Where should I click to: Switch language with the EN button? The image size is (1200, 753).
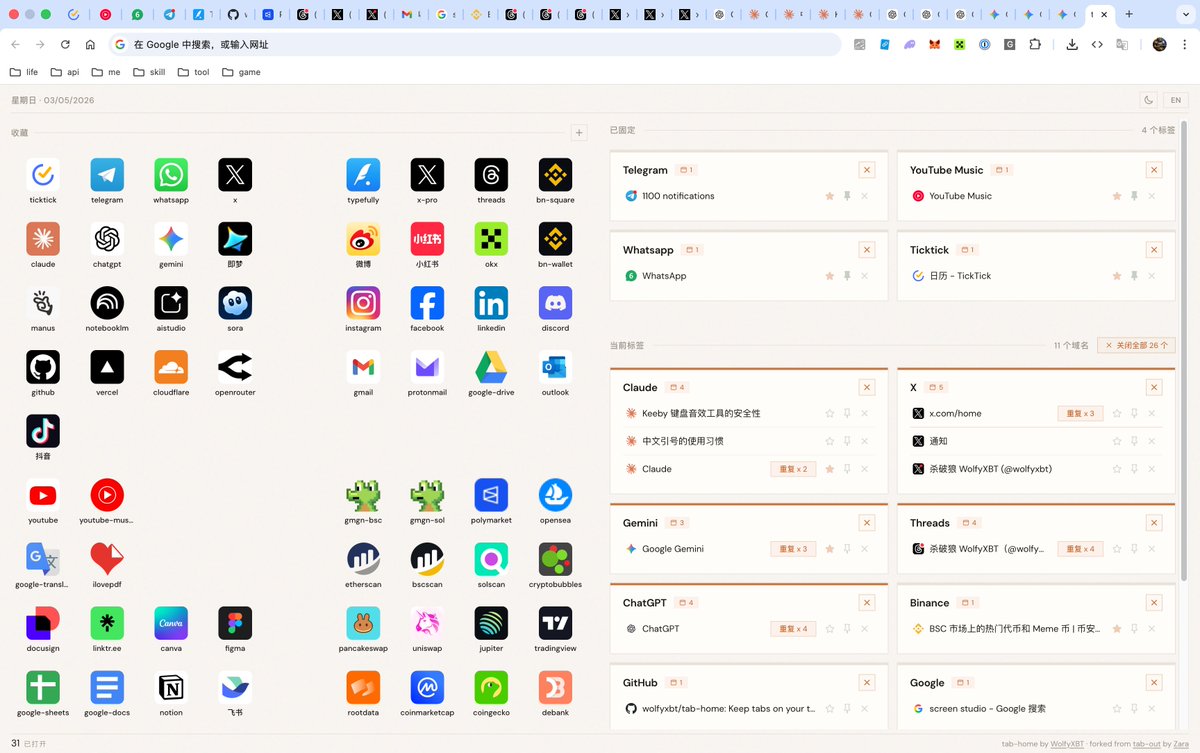(x=1176, y=100)
